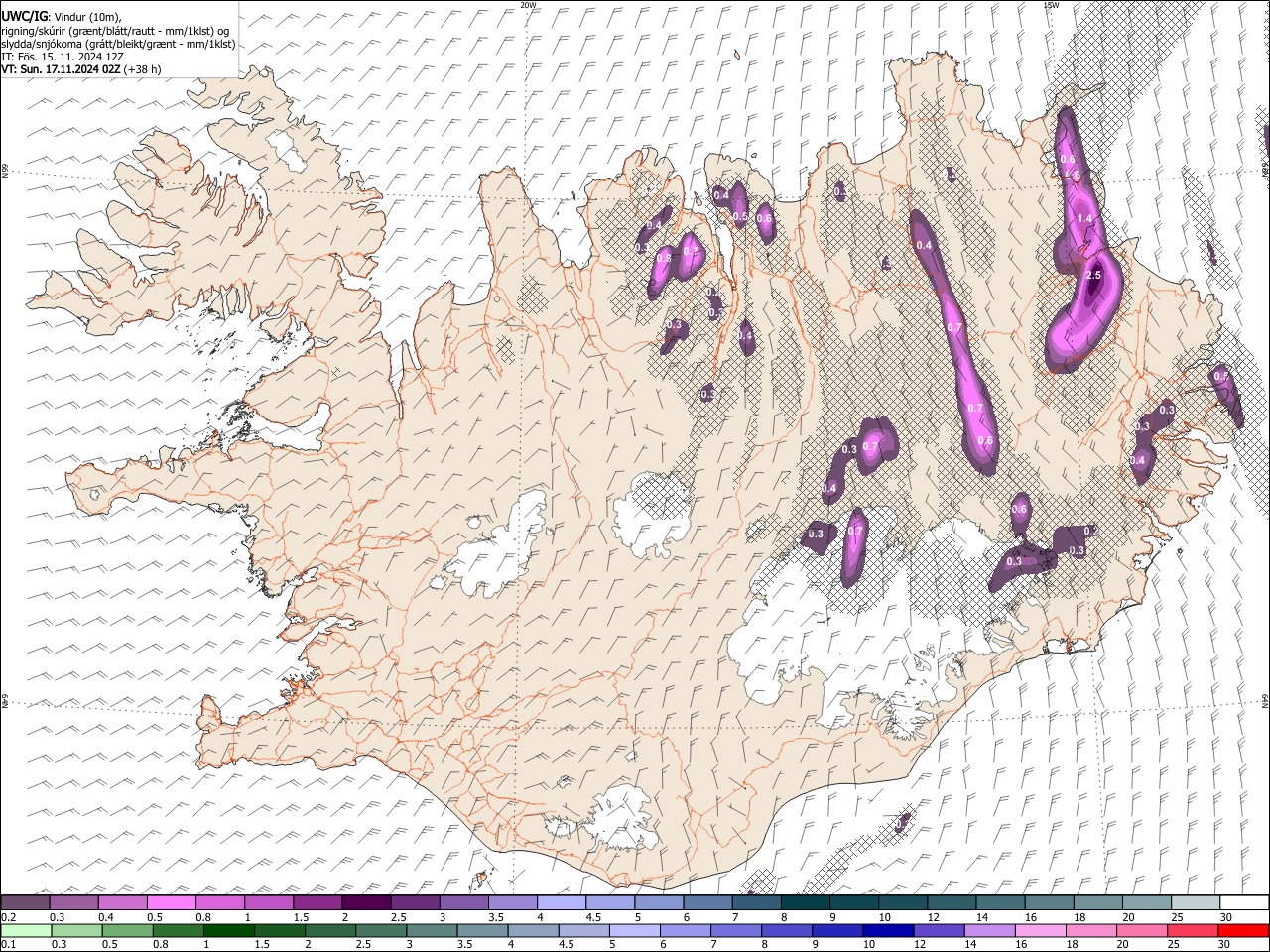
Task: Click the lower legend swatch starting at 7
Action: (734, 930)
